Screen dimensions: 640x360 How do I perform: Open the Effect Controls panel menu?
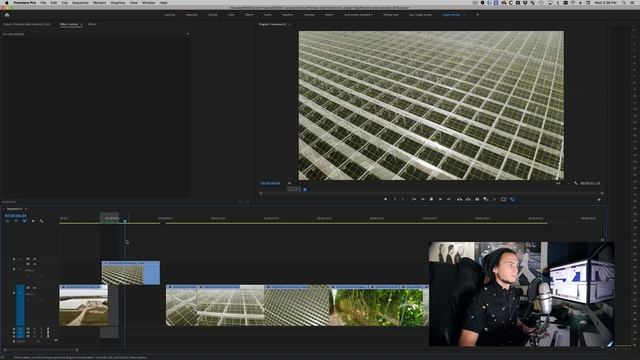tap(82, 24)
